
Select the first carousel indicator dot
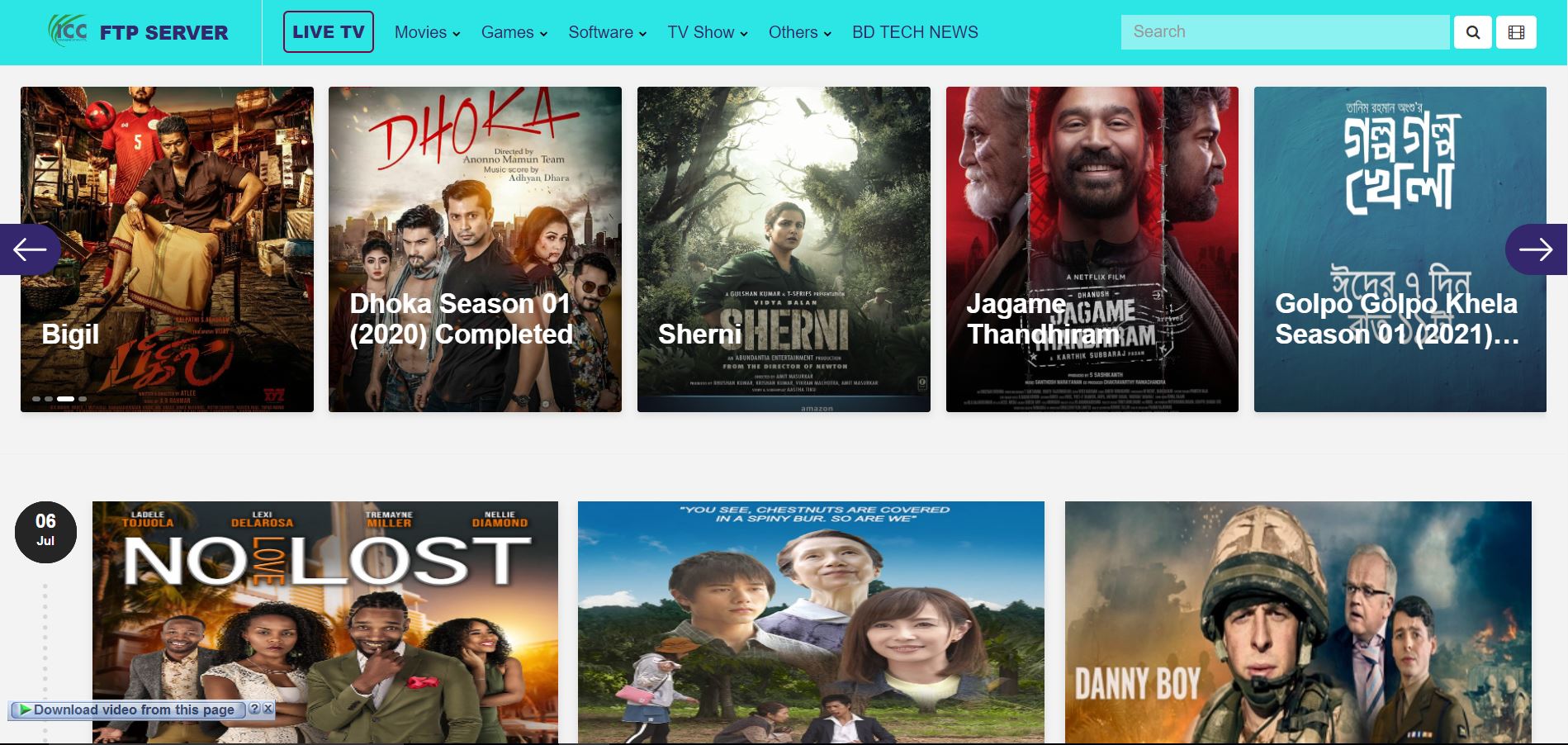pyautogui.click(x=36, y=399)
